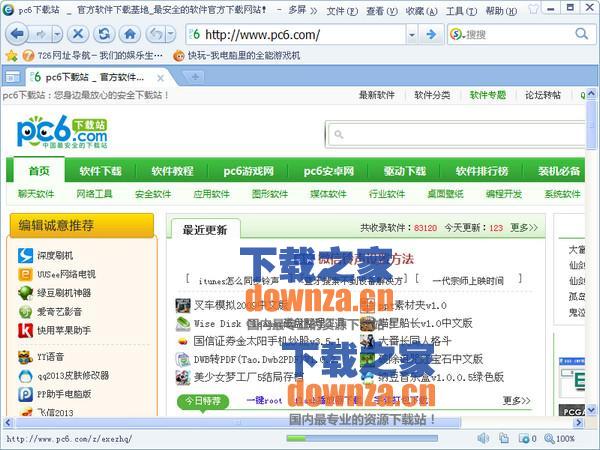Close the pc6下载站 tab
Viewport: 600px width, 450px height.
pos(161,78)
